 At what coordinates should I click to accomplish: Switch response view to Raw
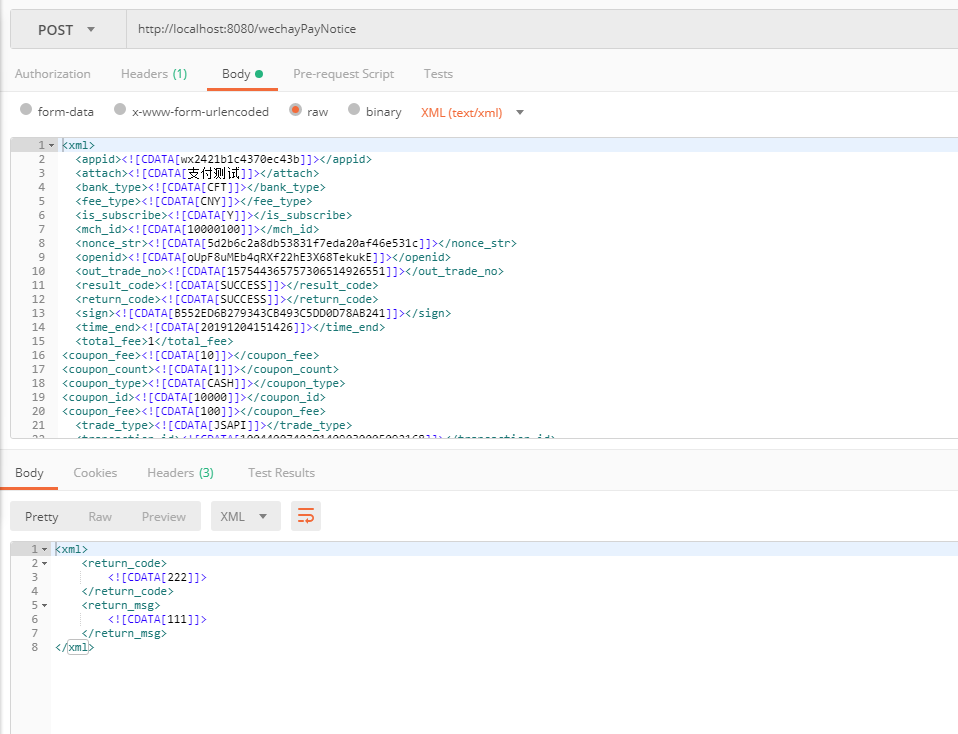click(x=100, y=516)
